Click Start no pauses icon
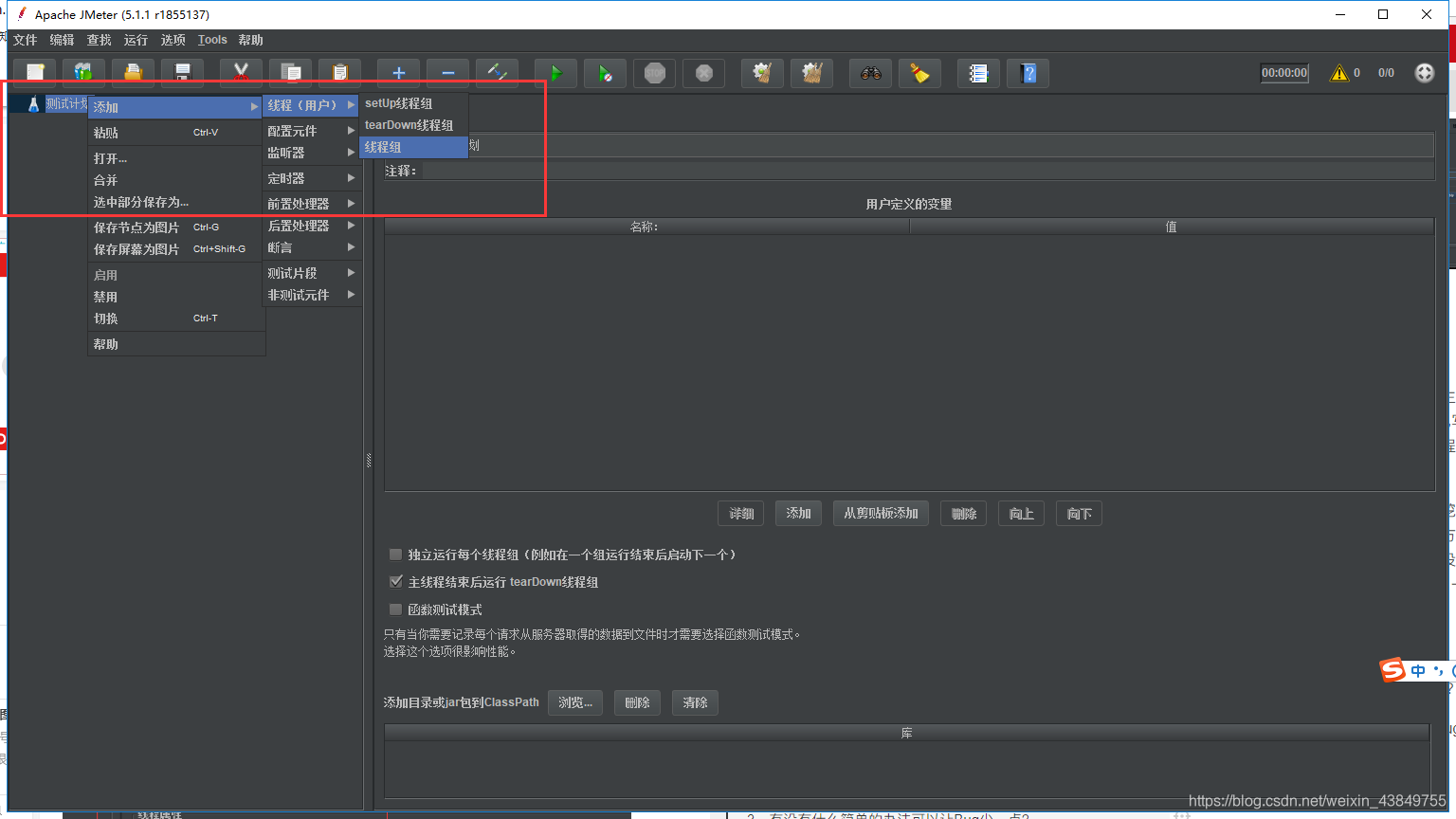1456x819 pixels. [x=606, y=73]
